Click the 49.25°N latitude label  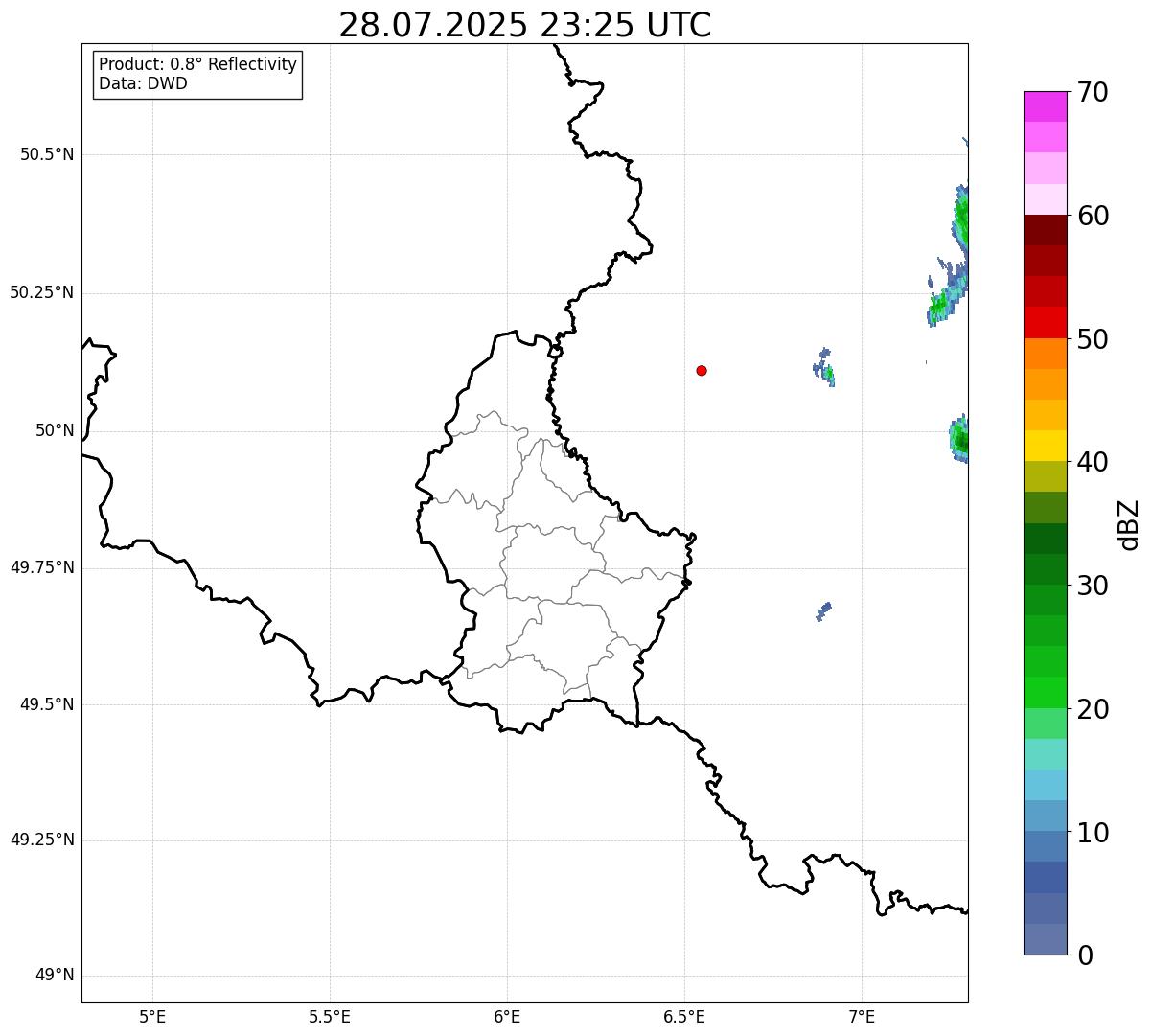(x=42, y=840)
